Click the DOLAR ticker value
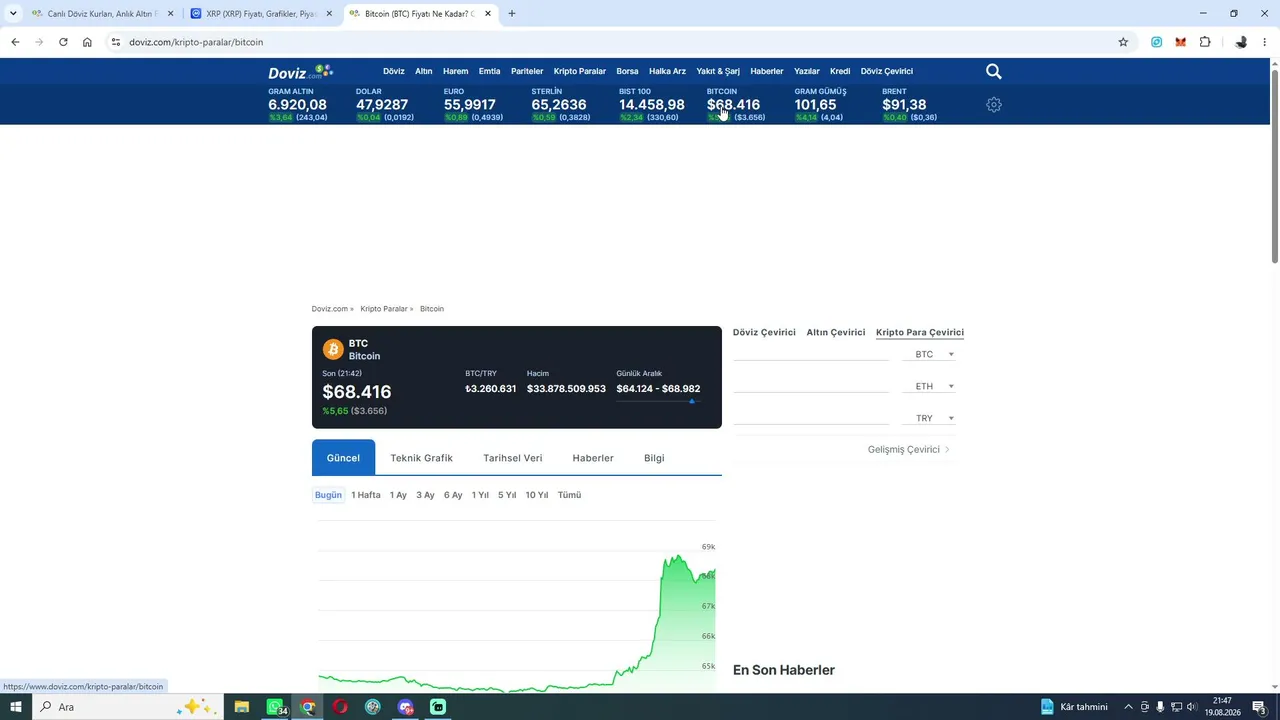The image size is (1280, 720). (x=382, y=105)
